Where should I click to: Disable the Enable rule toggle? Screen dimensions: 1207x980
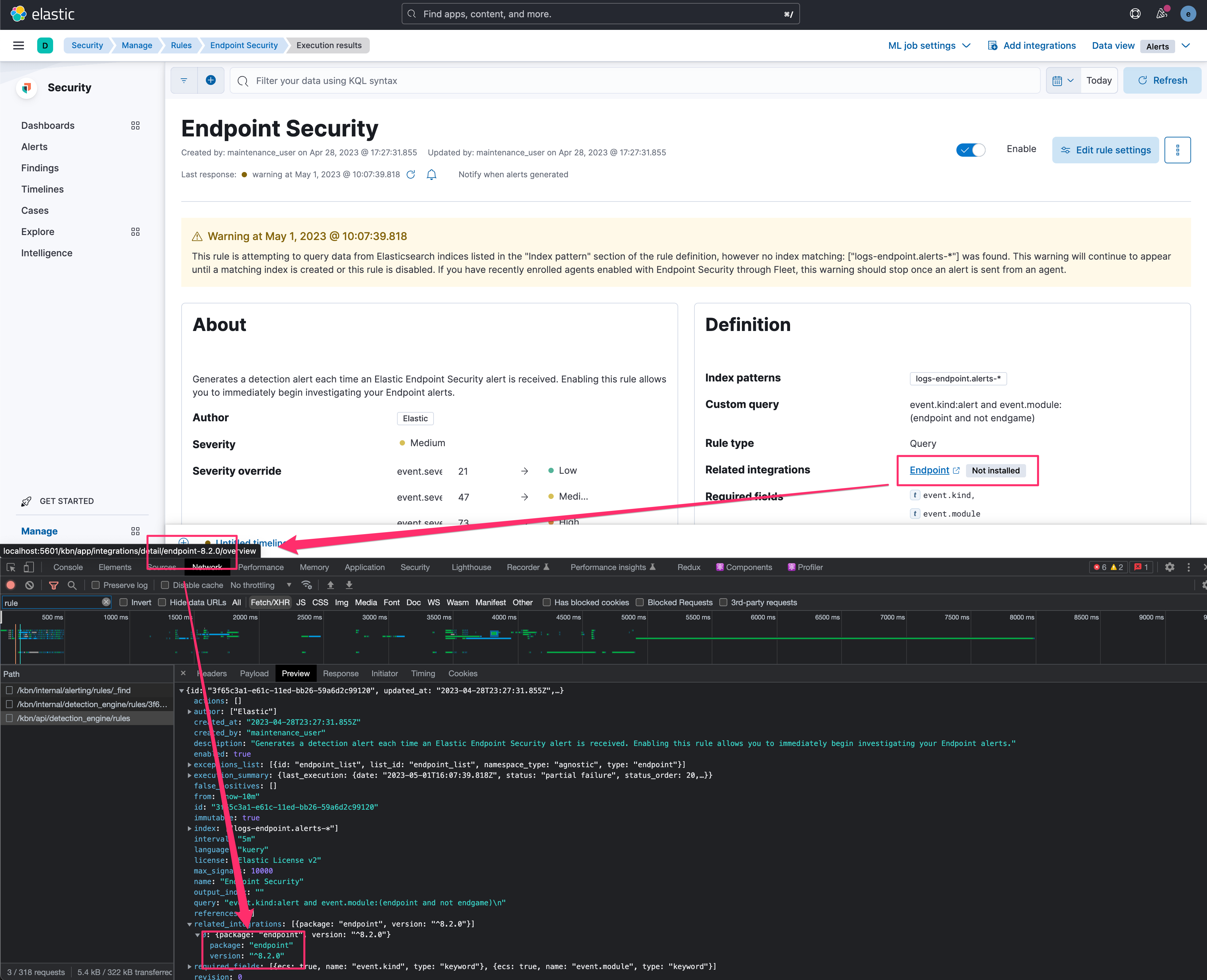click(970, 150)
